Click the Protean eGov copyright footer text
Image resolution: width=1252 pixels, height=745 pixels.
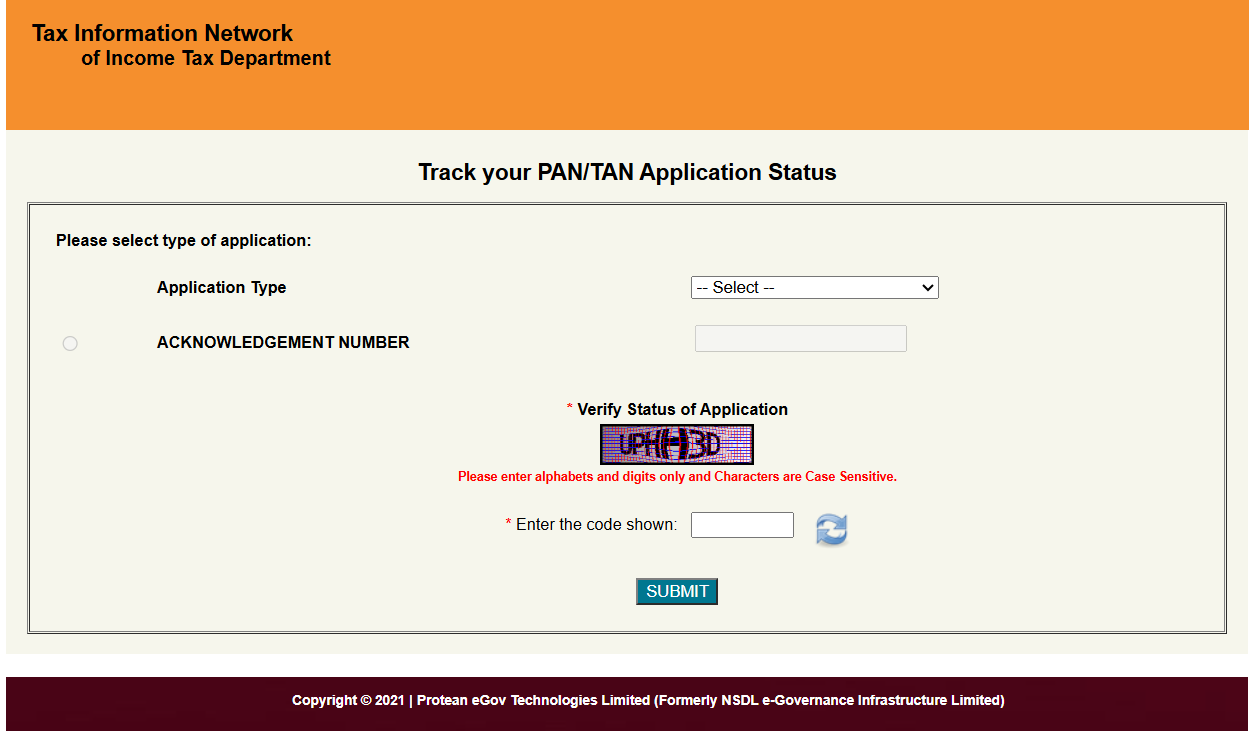point(648,700)
